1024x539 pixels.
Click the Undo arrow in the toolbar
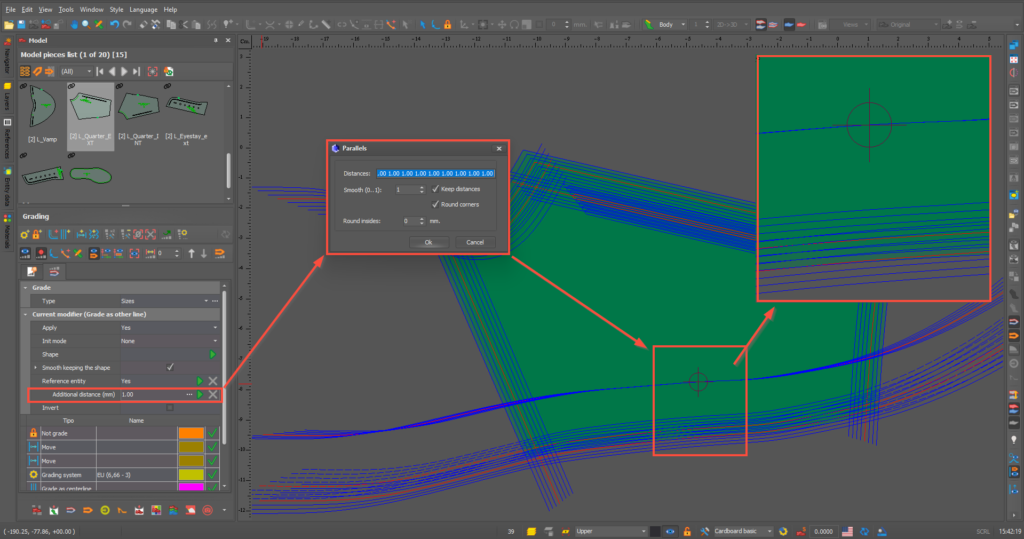click(x=113, y=24)
